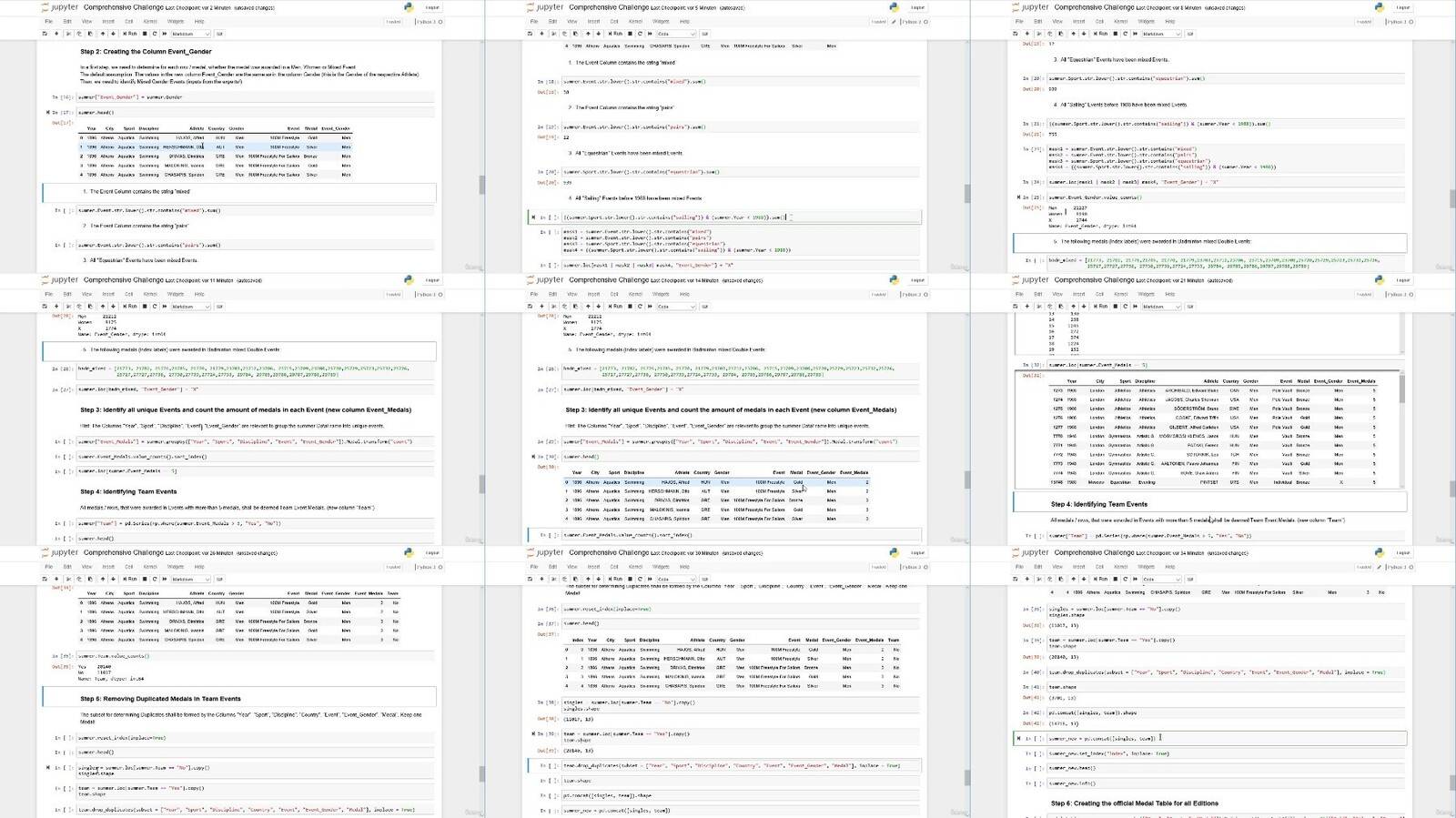Interrupt kernel in 'vor 34 Minuten' notebook
Screen dimensions: 1456x818
[x=1115, y=579]
